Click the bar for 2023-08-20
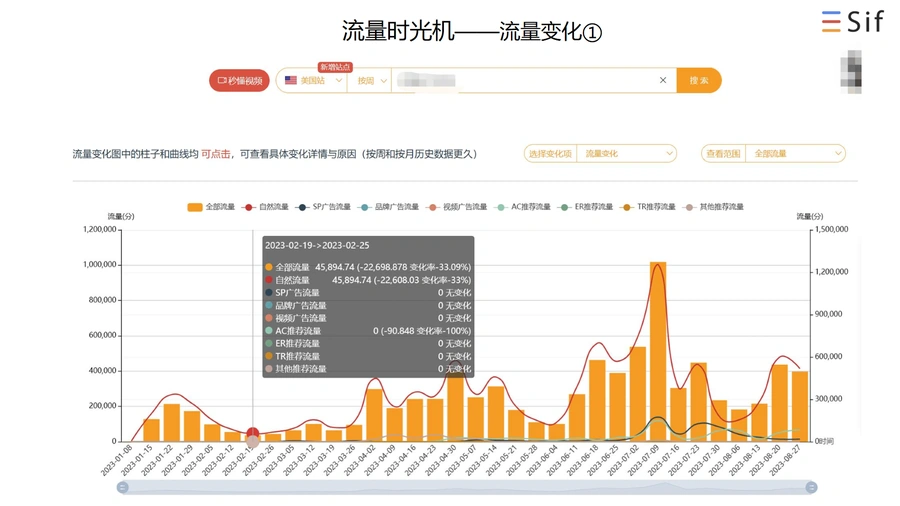The width and height of the screenshot is (900, 506). pos(779,403)
